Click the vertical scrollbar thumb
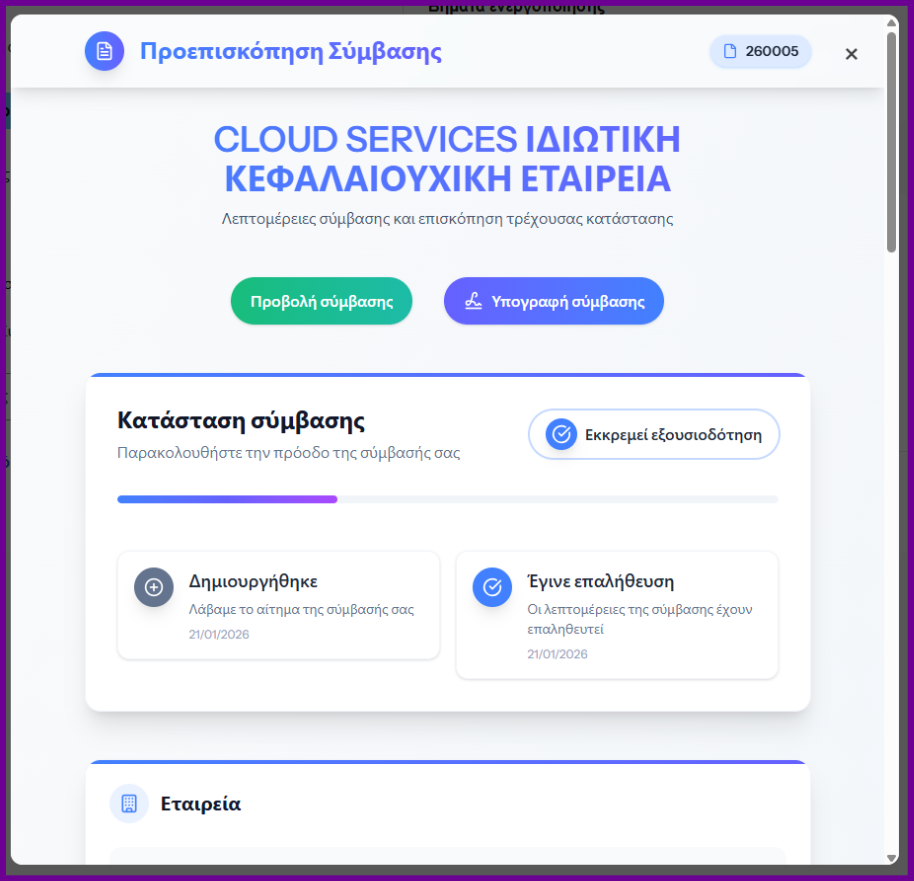Viewport: 914px width, 881px height. [x=892, y=140]
